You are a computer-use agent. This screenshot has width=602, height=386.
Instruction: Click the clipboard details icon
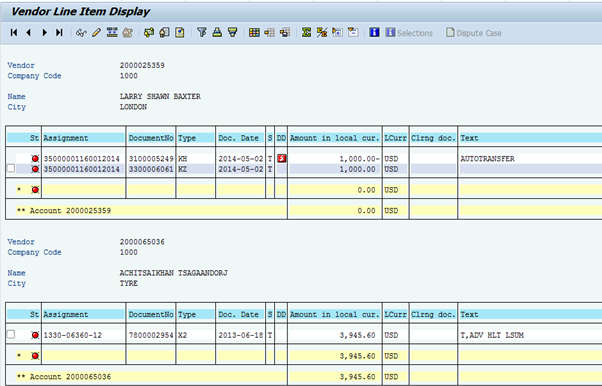pyautogui.click(x=180, y=33)
